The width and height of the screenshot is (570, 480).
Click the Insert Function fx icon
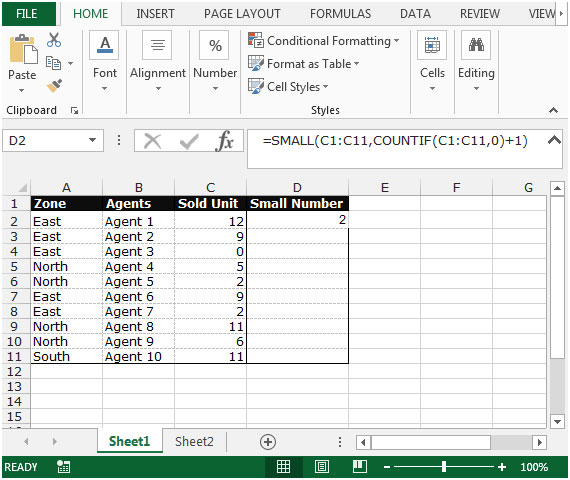tap(224, 141)
